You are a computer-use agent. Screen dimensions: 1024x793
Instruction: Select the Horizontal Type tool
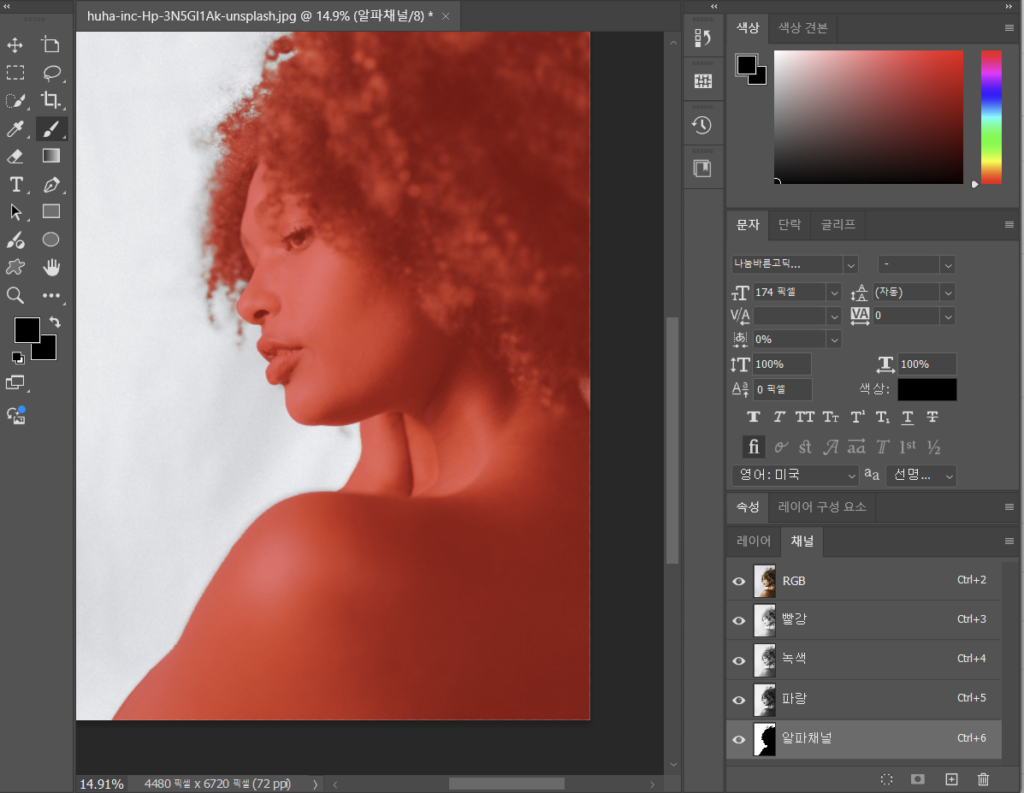pos(16,184)
